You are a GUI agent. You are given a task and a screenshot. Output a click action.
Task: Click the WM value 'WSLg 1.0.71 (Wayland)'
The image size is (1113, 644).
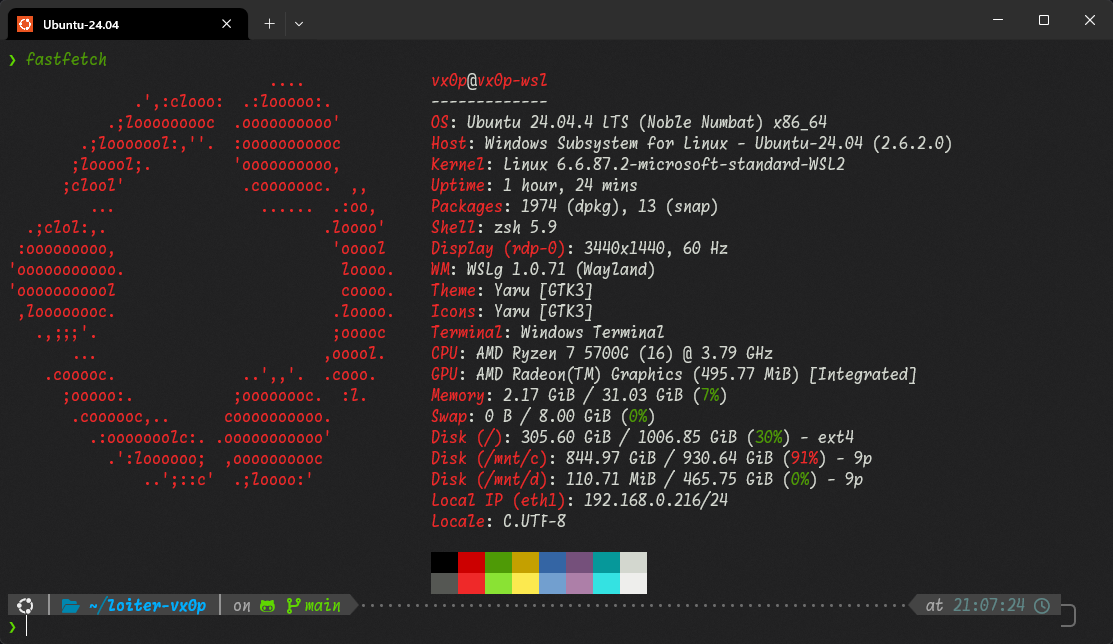point(561,269)
